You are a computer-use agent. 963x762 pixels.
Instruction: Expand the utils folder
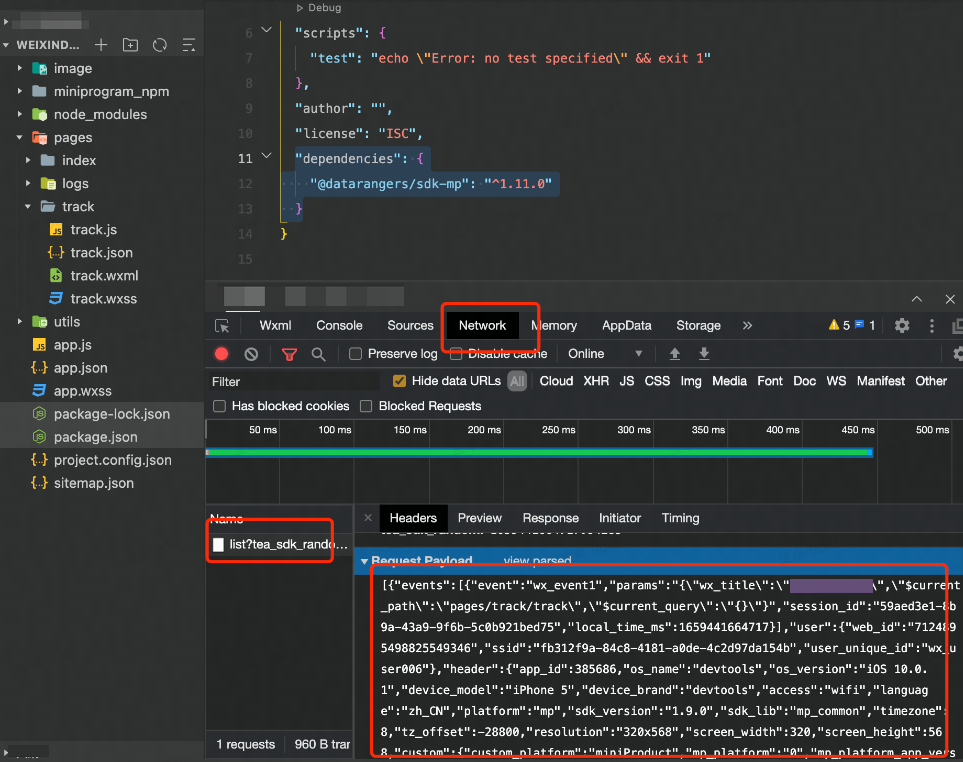20,322
